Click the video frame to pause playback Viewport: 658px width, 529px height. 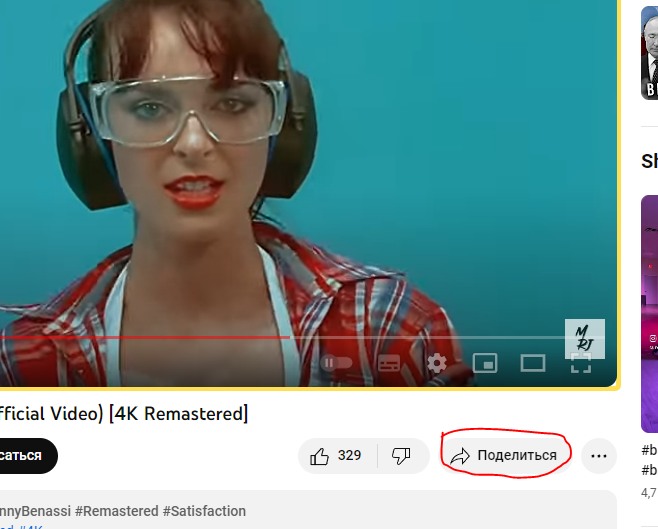coord(308,168)
